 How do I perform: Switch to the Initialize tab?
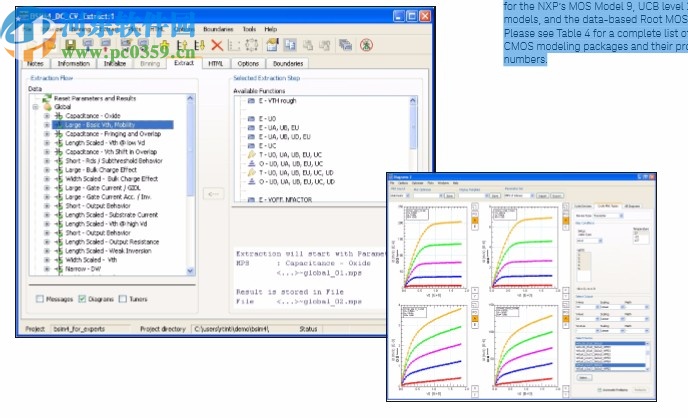[115, 64]
